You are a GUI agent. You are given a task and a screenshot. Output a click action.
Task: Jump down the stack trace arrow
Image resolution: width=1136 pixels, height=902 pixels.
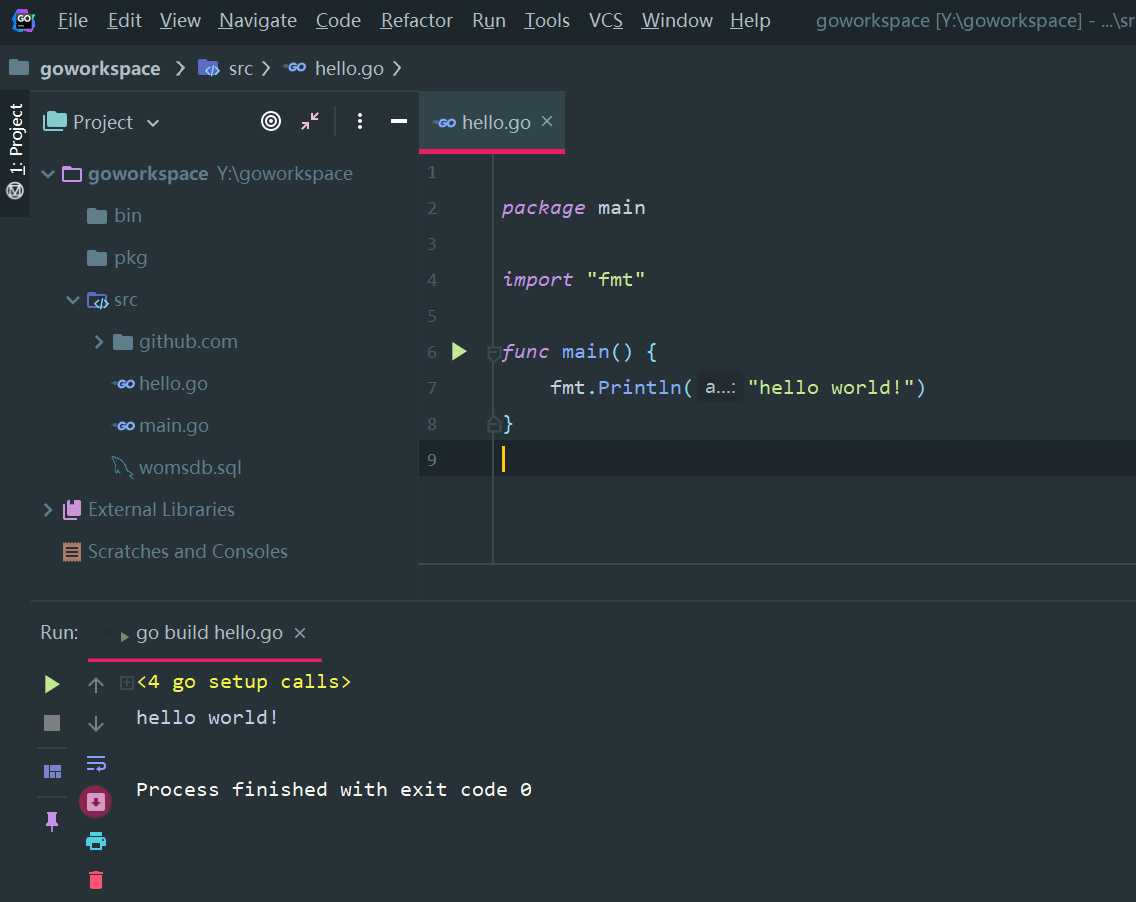tap(96, 723)
